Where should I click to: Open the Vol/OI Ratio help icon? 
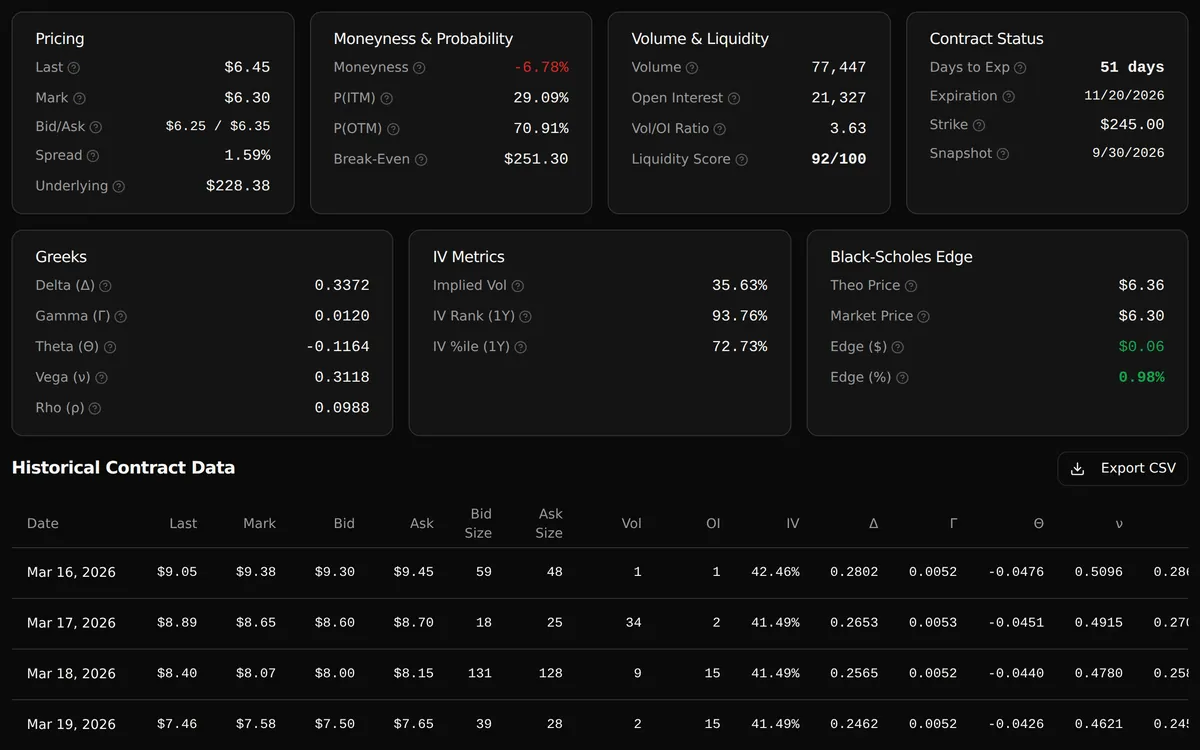720,129
